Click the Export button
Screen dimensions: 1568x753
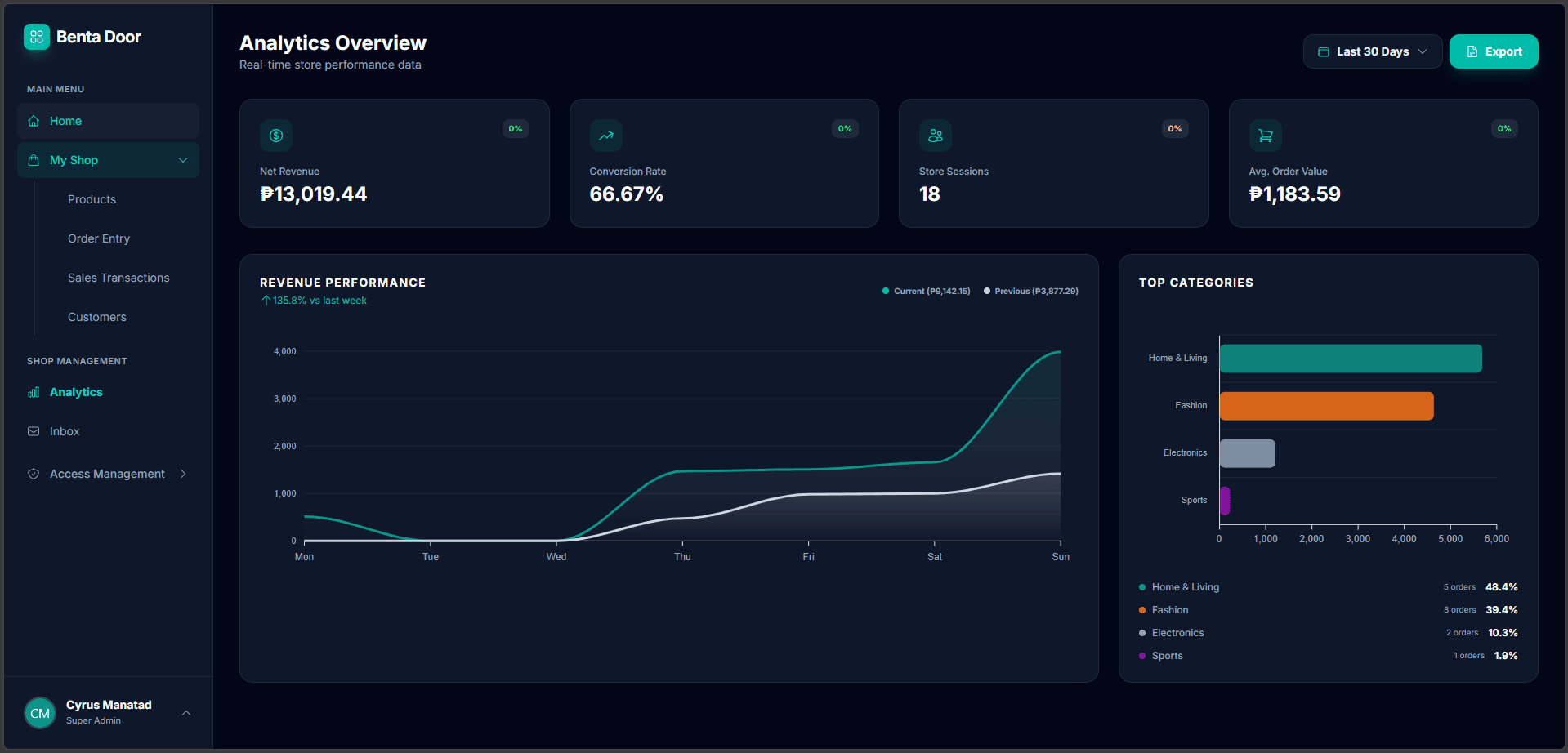pos(1494,51)
